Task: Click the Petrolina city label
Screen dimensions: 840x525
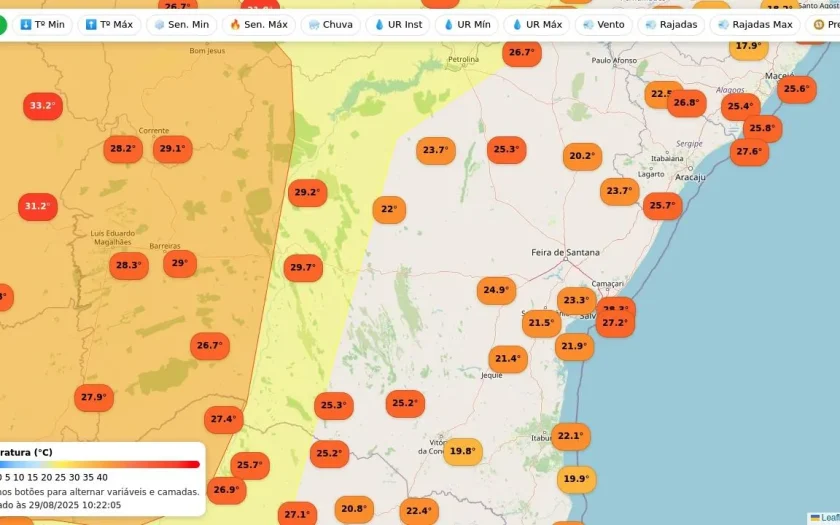Action: tap(463, 59)
